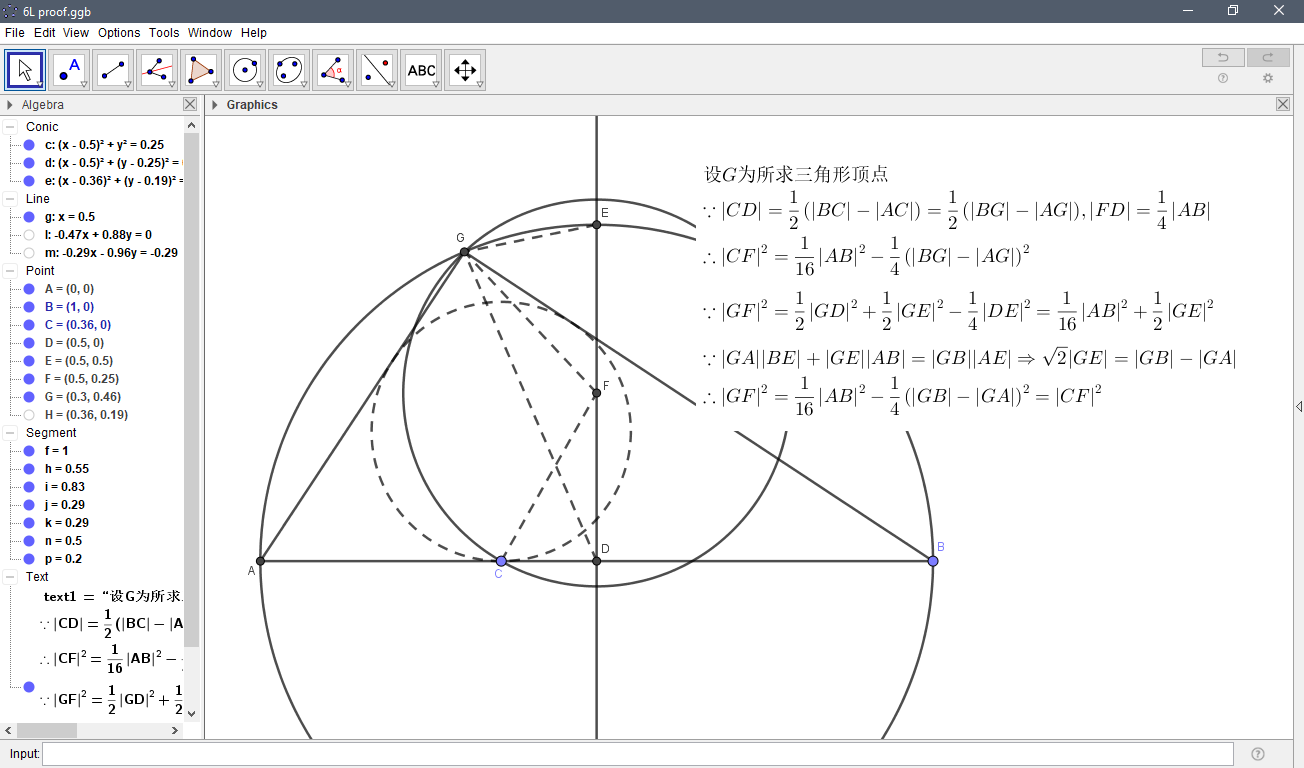
Task: Collapse the Line group
Action: tap(10, 199)
